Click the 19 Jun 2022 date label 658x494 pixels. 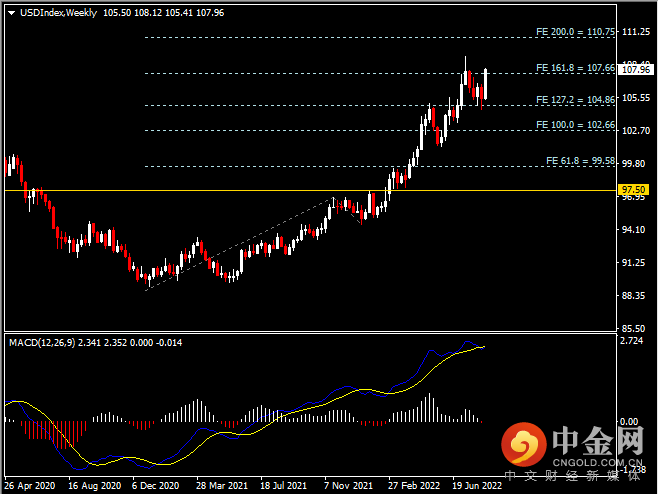(477, 486)
